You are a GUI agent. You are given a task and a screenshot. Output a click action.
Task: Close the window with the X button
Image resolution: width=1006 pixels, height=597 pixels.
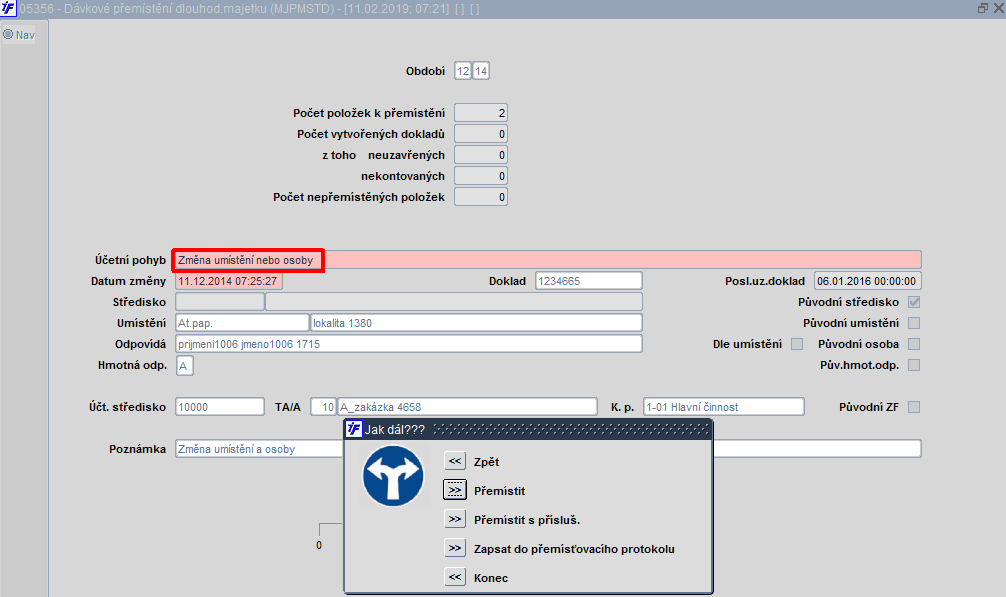tap(998, 8)
